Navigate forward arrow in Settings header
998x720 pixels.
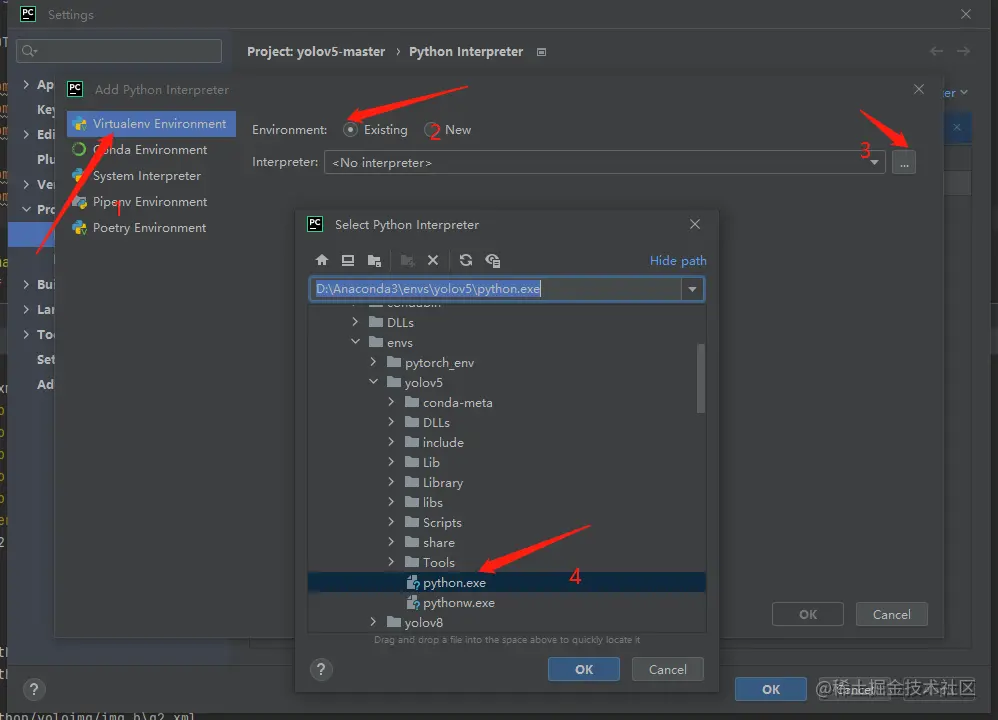tap(964, 51)
